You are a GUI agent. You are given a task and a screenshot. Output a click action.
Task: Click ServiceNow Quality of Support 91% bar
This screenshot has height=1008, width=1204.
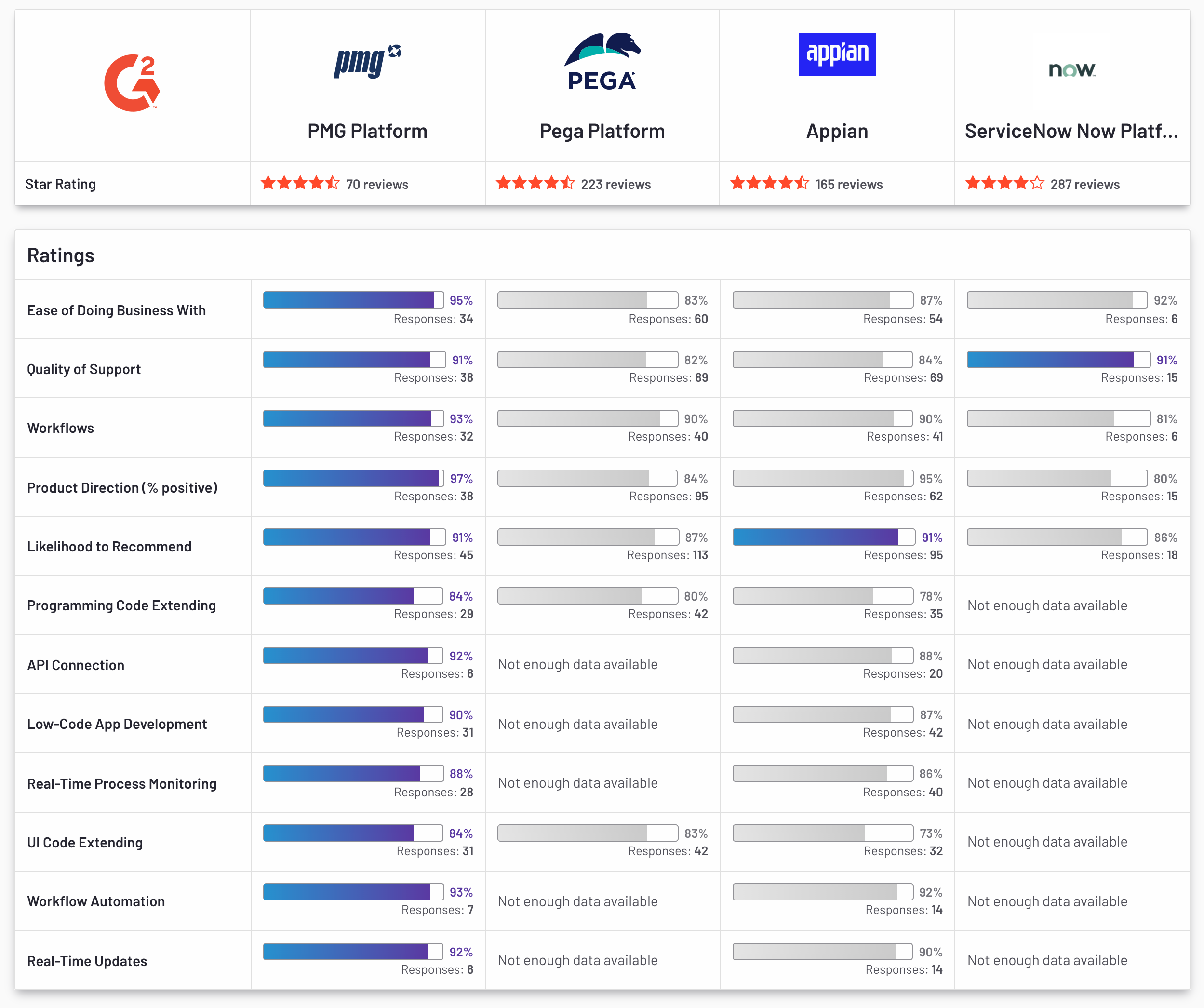click(1058, 360)
